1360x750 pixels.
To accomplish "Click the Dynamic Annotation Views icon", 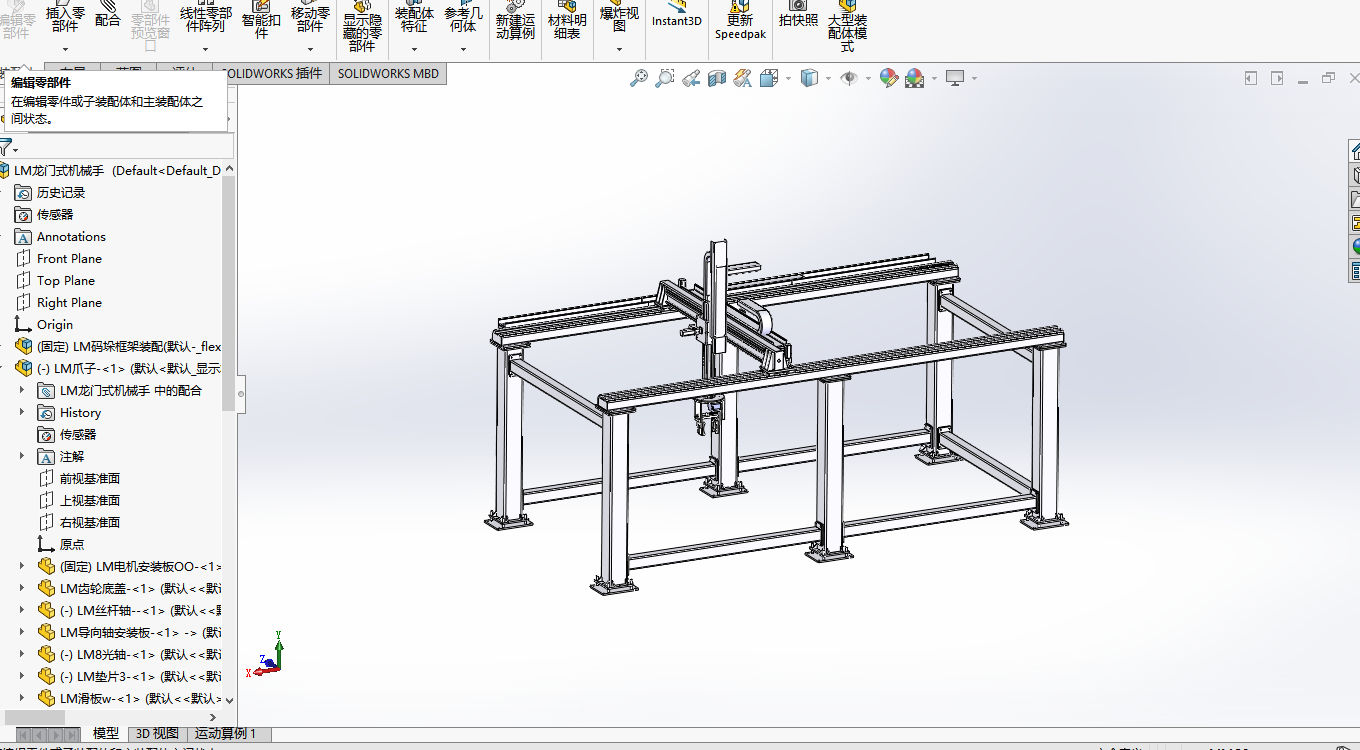I will tap(743, 78).
